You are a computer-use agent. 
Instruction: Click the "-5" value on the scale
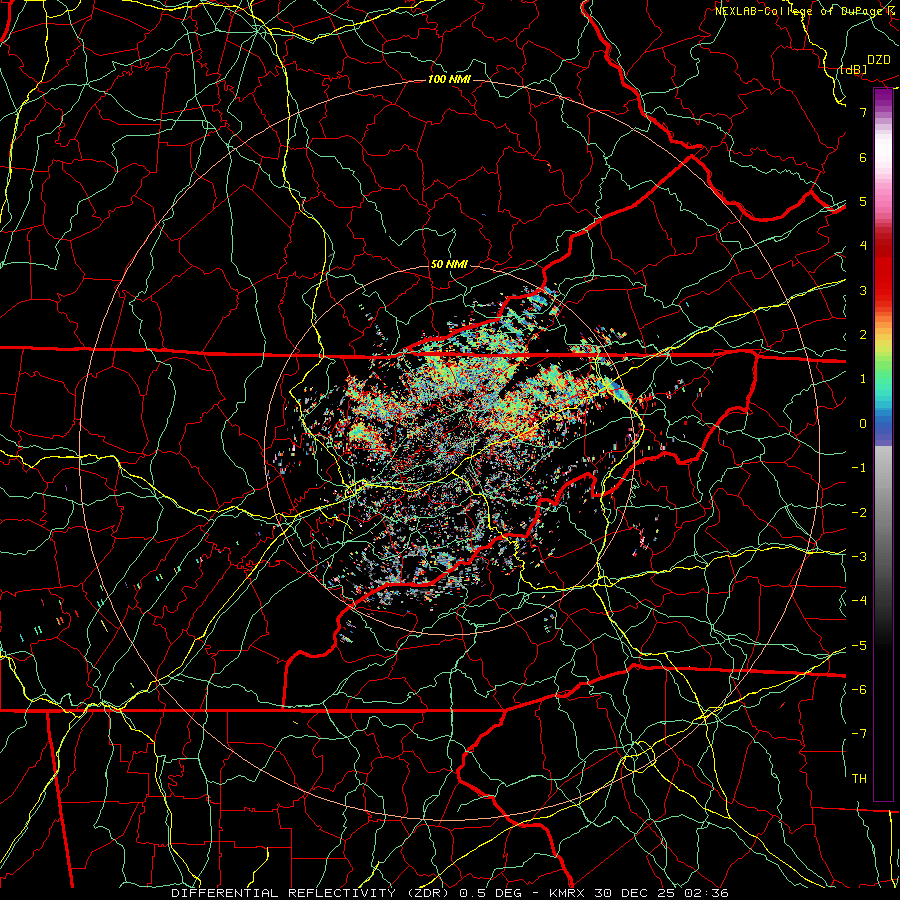859,646
